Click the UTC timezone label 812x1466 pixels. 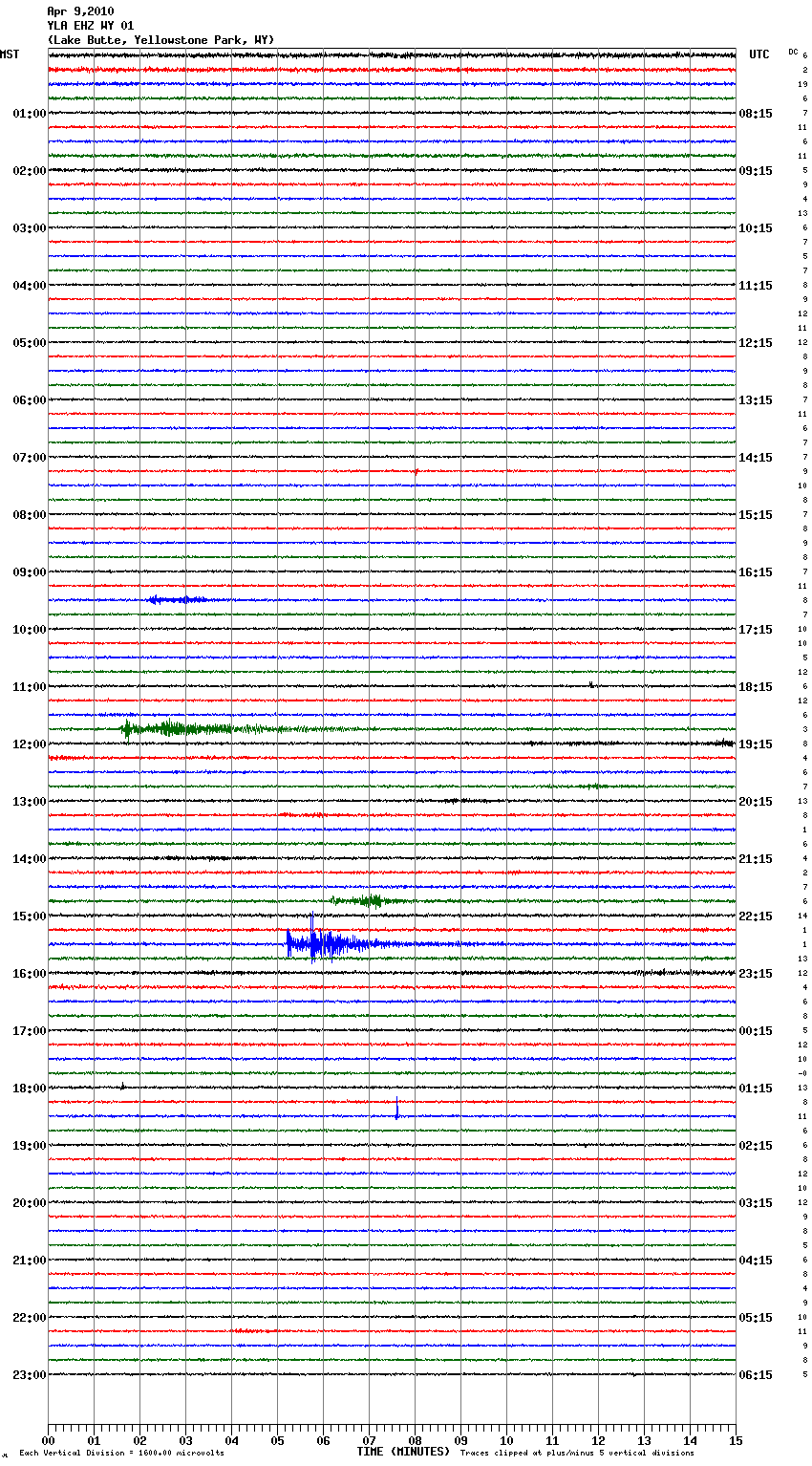[759, 54]
